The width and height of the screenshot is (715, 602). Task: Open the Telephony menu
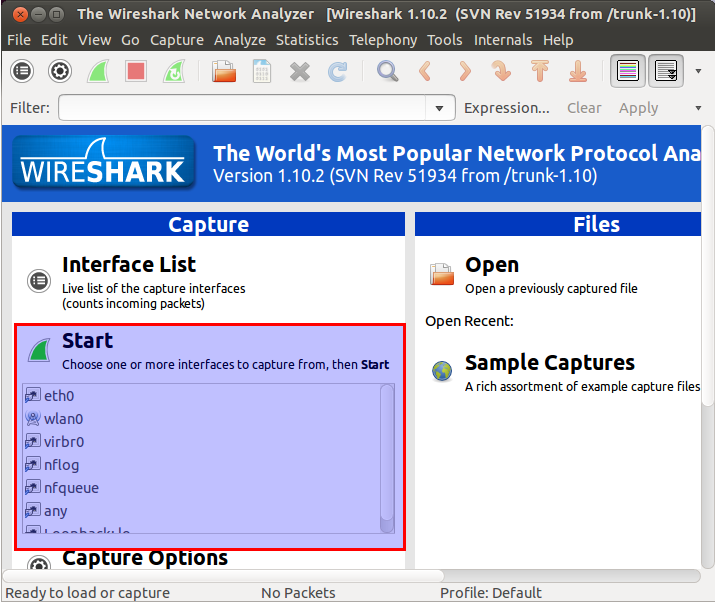(x=383, y=40)
